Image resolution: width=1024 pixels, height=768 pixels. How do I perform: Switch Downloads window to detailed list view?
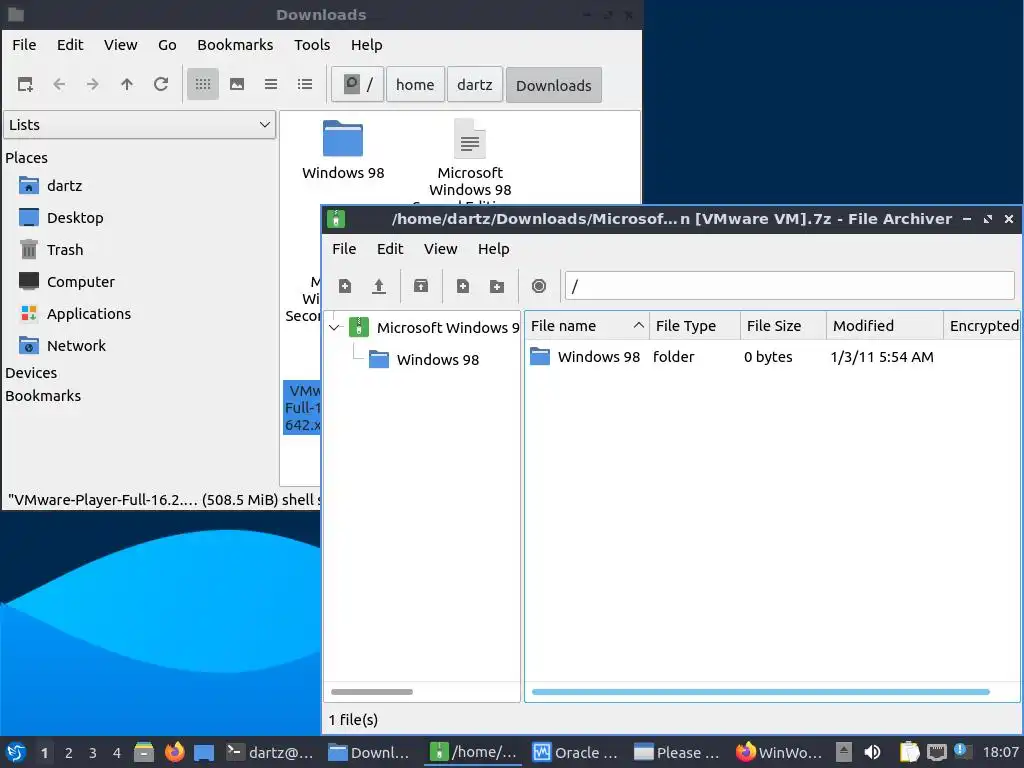pyautogui.click(x=305, y=84)
